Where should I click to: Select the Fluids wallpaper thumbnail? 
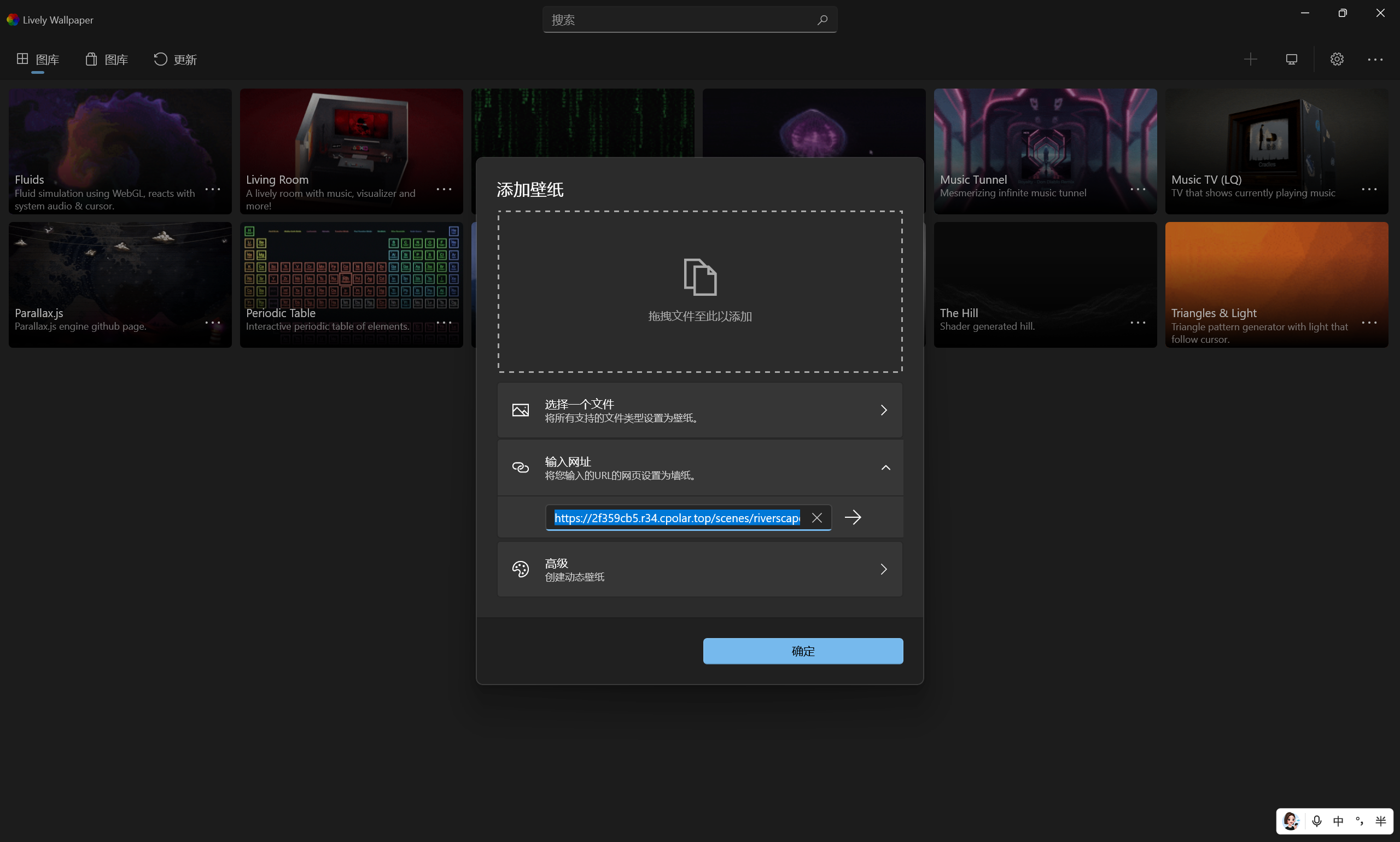click(120, 151)
